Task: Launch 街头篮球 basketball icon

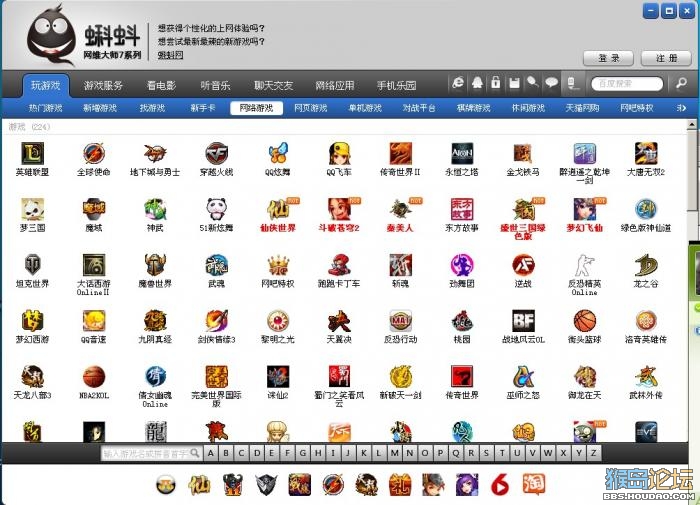Action: (x=585, y=321)
